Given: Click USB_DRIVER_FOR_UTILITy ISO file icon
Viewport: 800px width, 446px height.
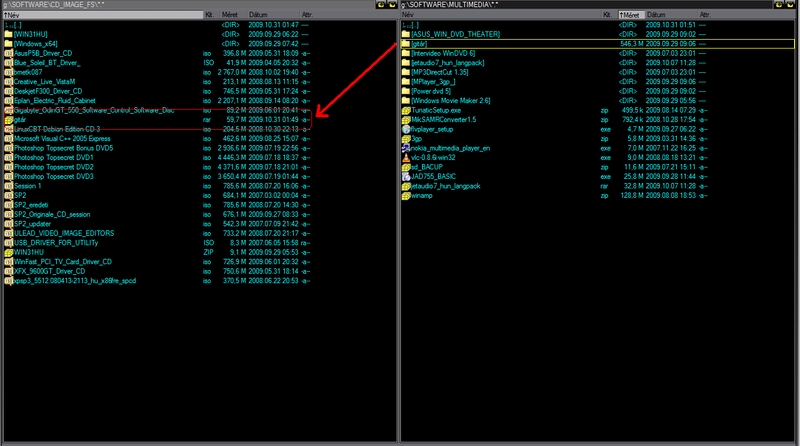Looking at the screenshot, I should [8, 243].
